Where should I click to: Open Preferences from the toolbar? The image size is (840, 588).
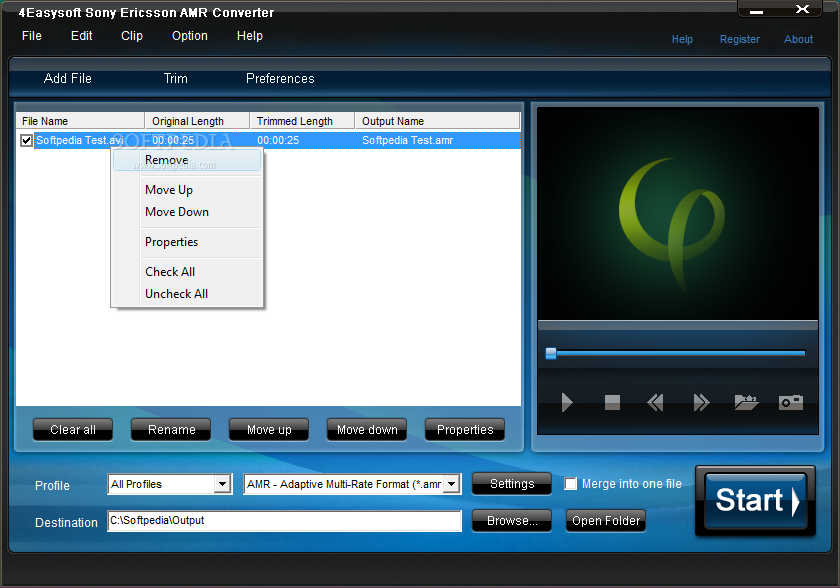point(280,79)
